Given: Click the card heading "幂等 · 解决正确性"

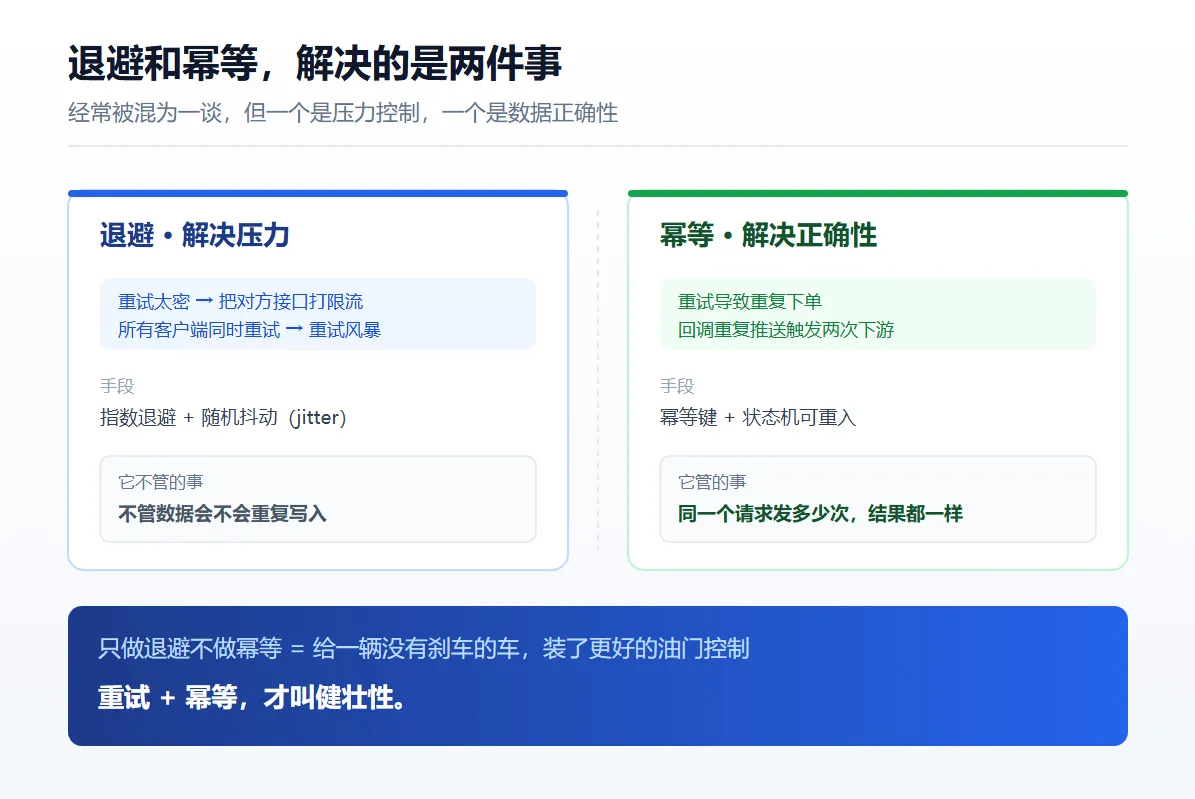Looking at the screenshot, I should pyautogui.click(x=768, y=235).
